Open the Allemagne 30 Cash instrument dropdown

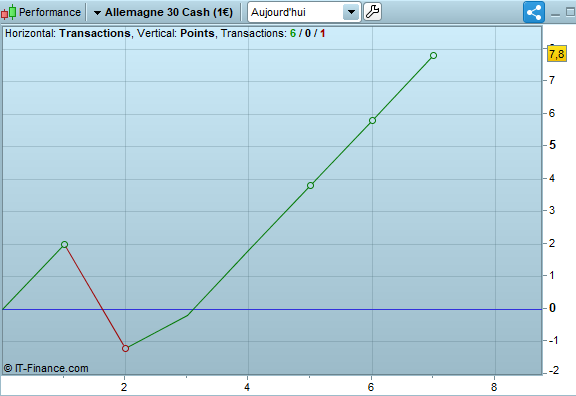163,12
